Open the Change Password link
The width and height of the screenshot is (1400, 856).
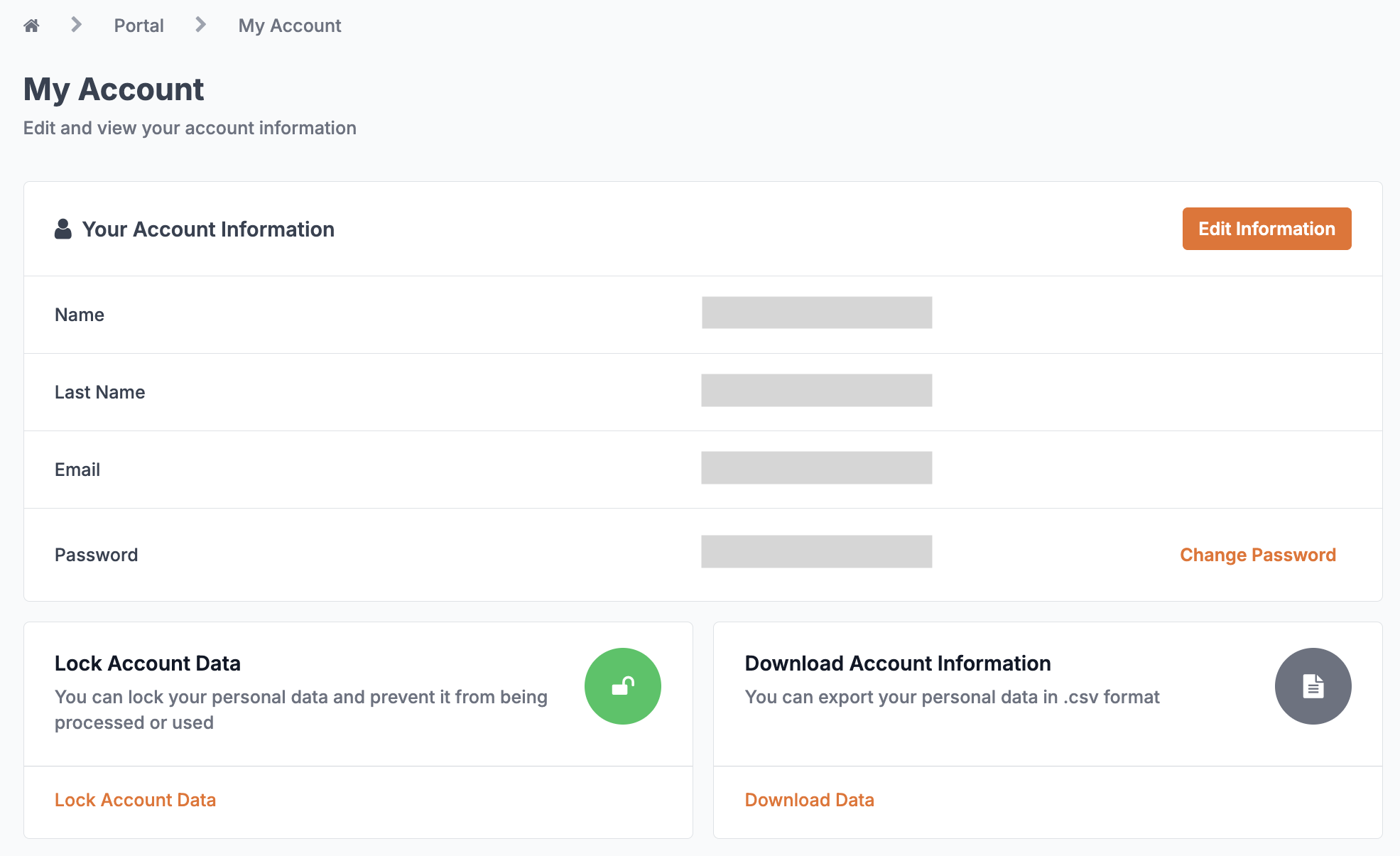point(1258,555)
